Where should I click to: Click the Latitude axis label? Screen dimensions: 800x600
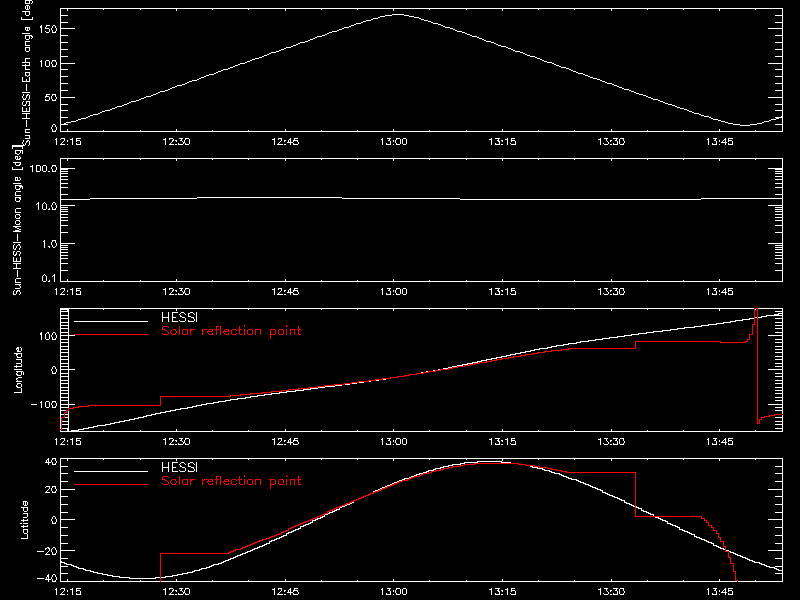coord(24,519)
